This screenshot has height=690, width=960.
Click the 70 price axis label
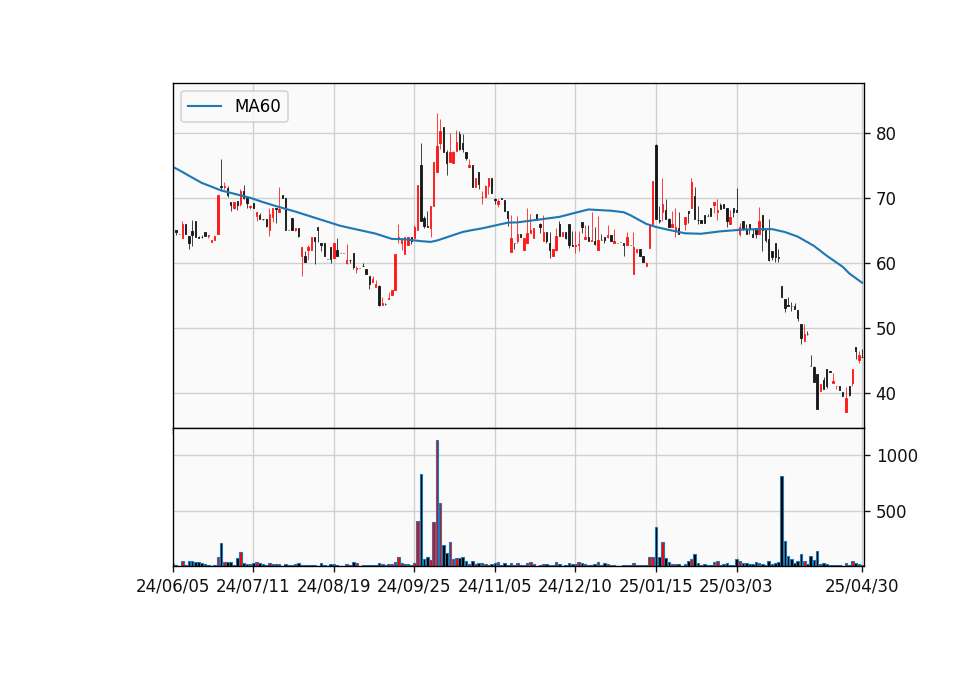pyautogui.click(x=885, y=199)
